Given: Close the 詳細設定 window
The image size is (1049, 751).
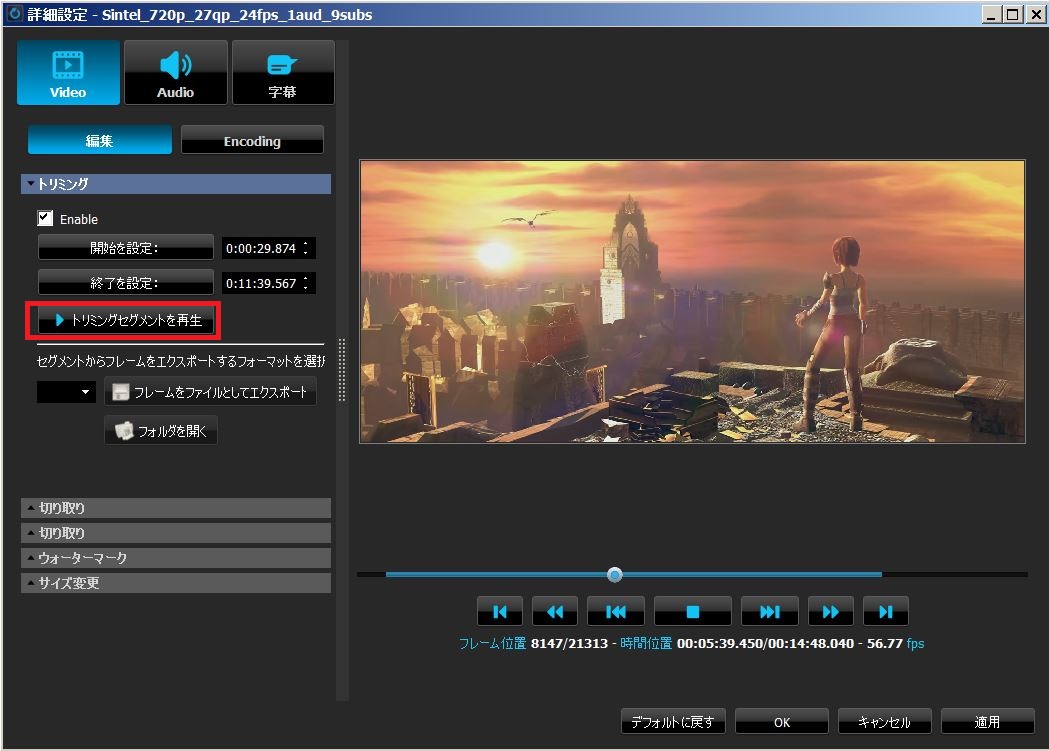Looking at the screenshot, I should (x=1035, y=14).
